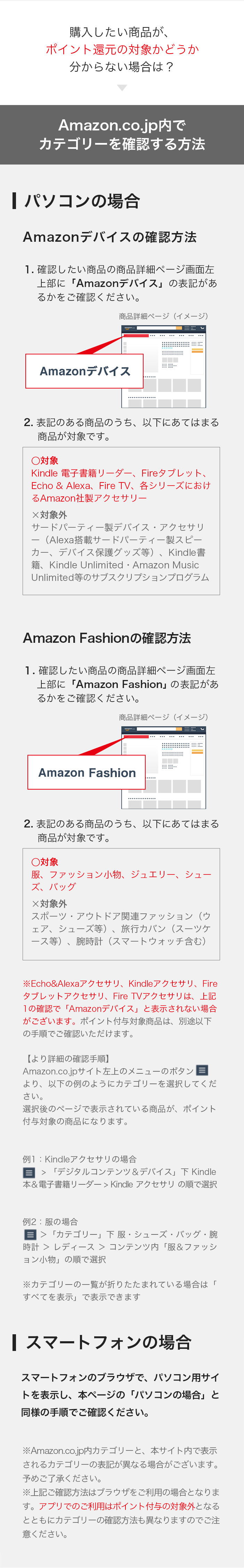
Task: Click the 【より詳細の確認手順】 heading
Action: [66, 1058]
